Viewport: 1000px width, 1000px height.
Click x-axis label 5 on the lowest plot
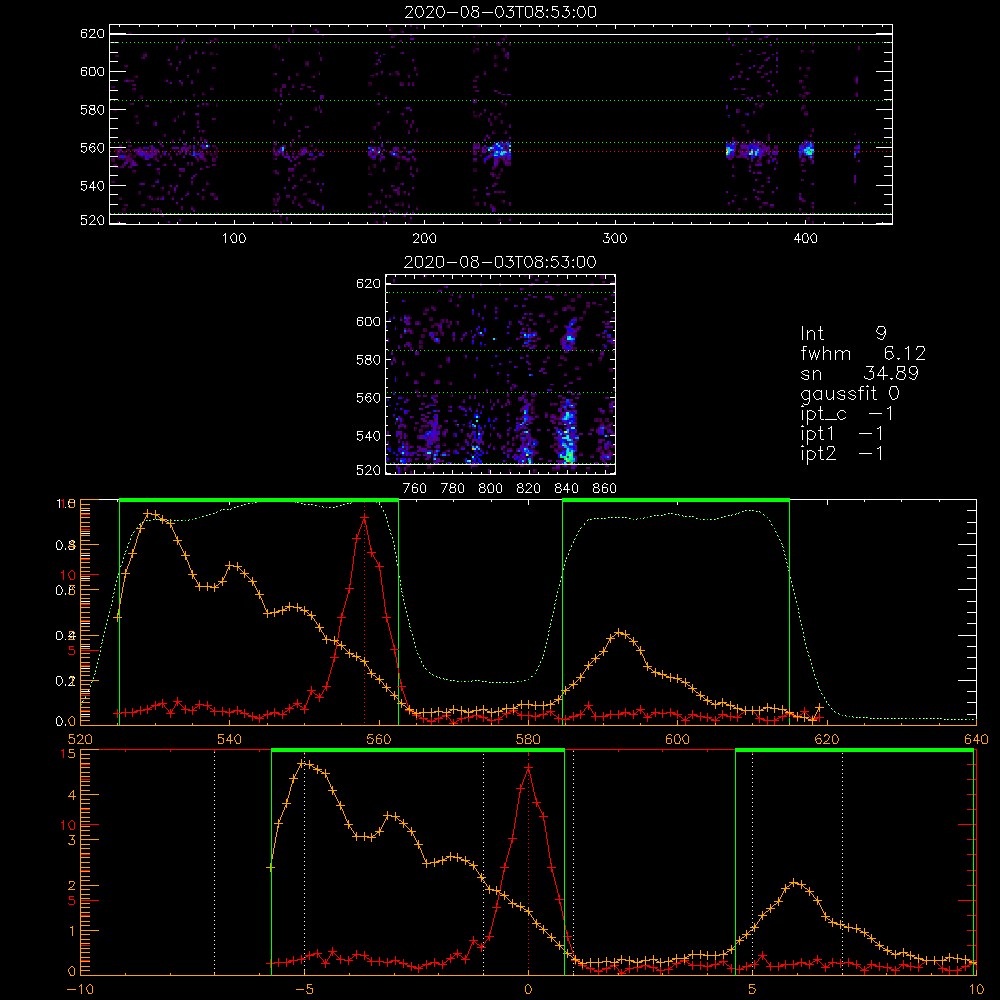[752, 989]
